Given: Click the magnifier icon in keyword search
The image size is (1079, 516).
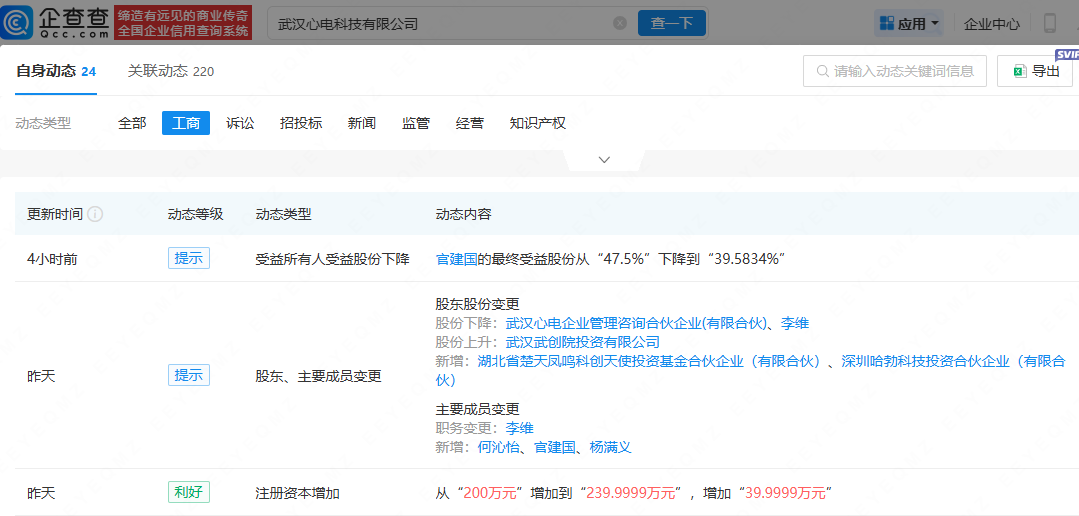Looking at the screenshot, I should click(x=822, y=71).
